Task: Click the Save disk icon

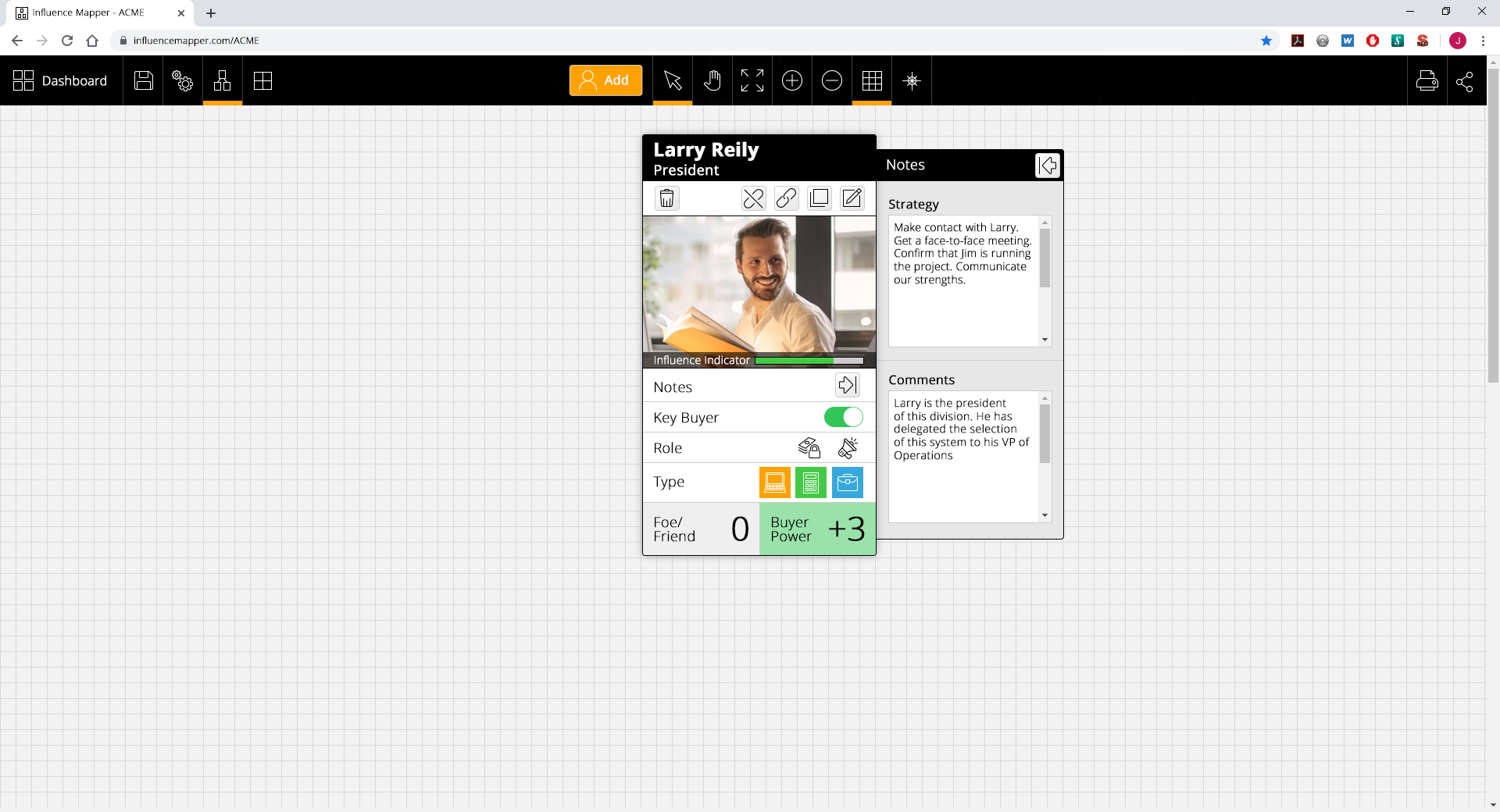Action: click(x=144, y=80)
